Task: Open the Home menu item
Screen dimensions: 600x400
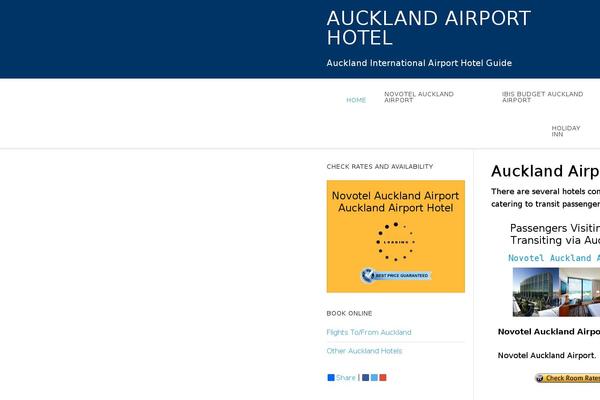Action: (356, 100)
